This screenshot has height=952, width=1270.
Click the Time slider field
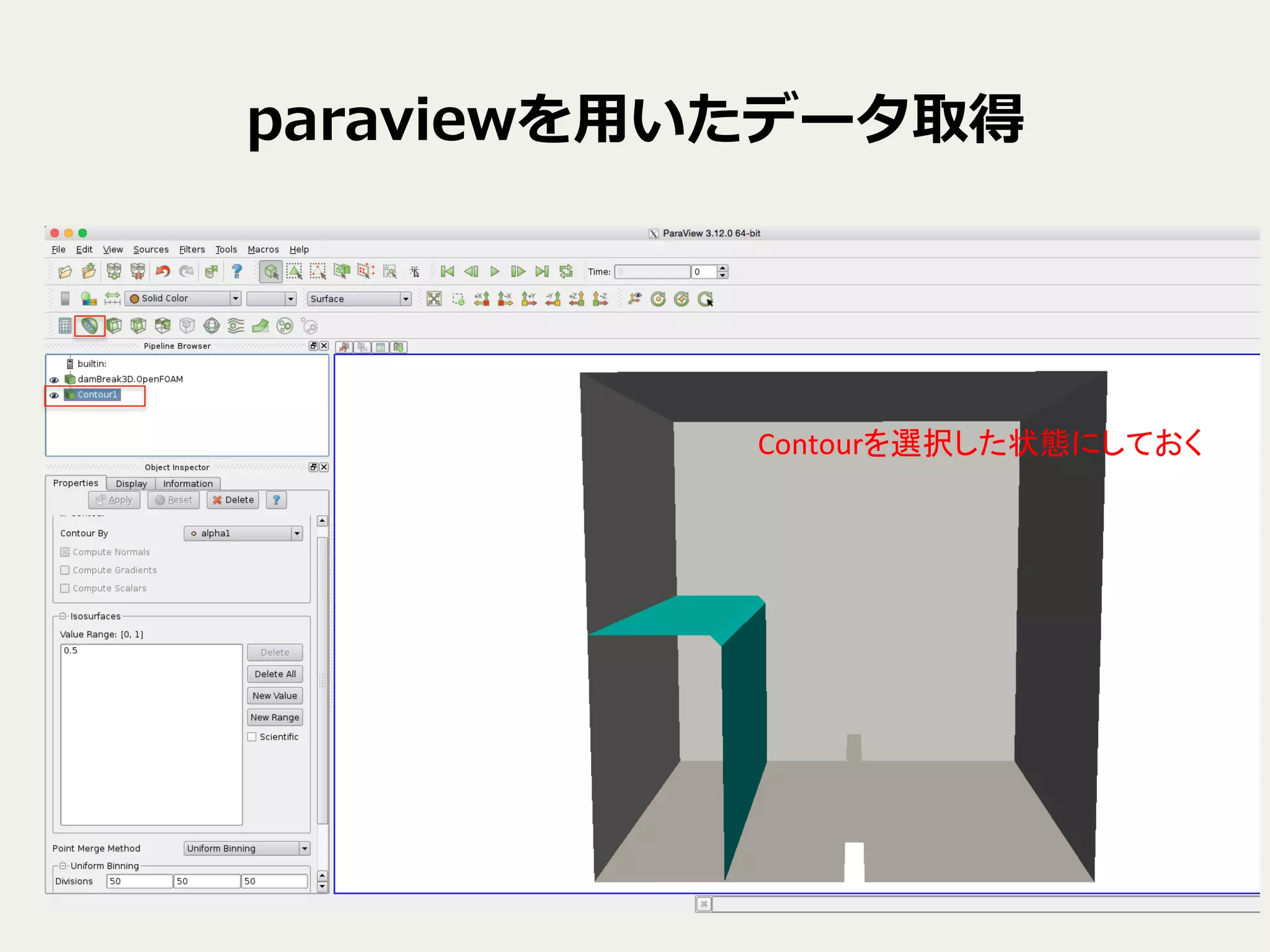point(652,271)
